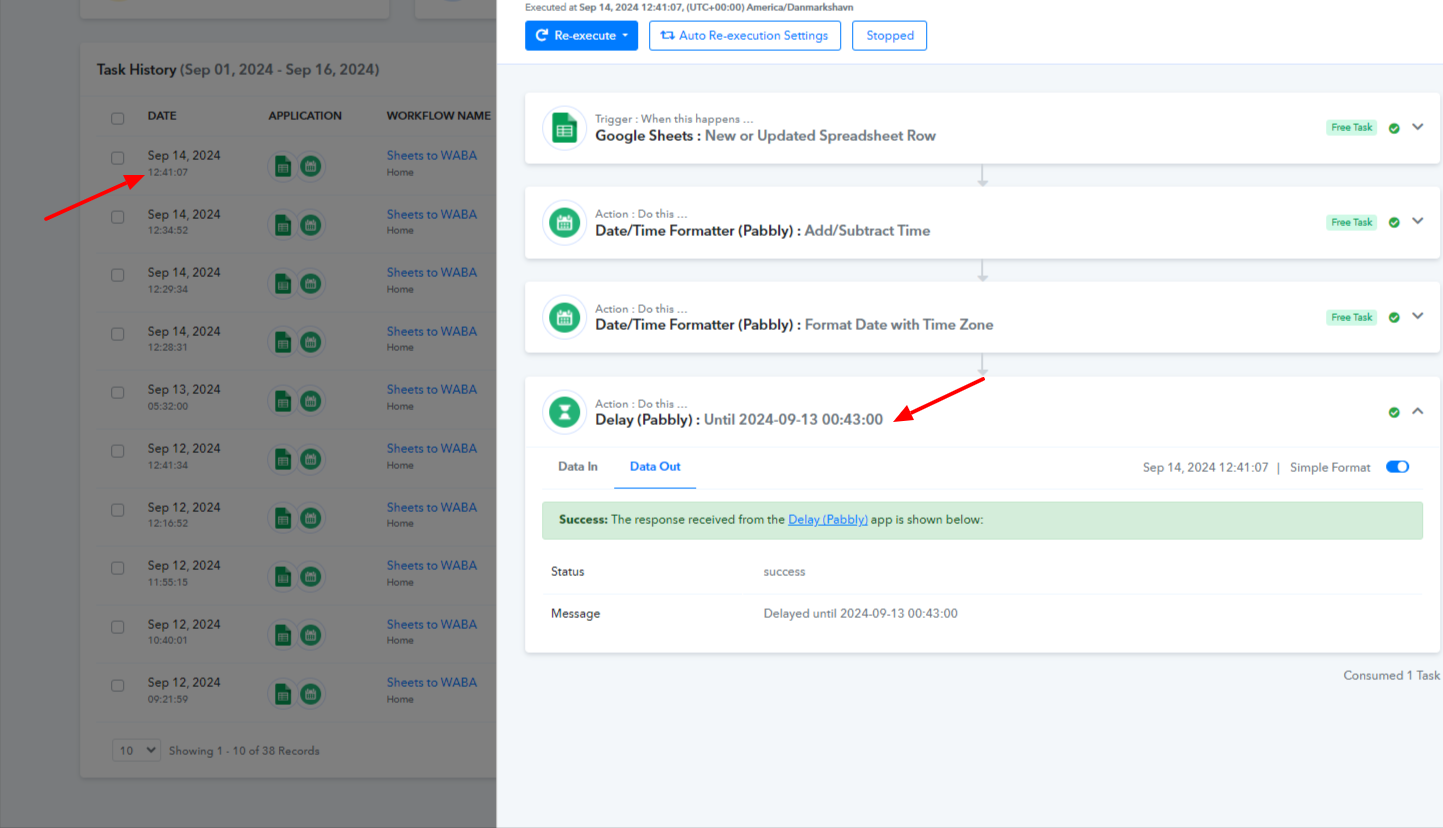Click the Format Date with Time Zone step icon

click(565, 318)
